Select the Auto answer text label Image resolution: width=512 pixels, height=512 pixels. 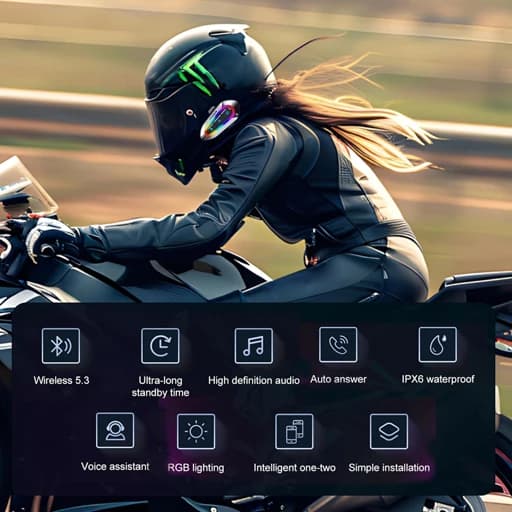coord(338,379)
